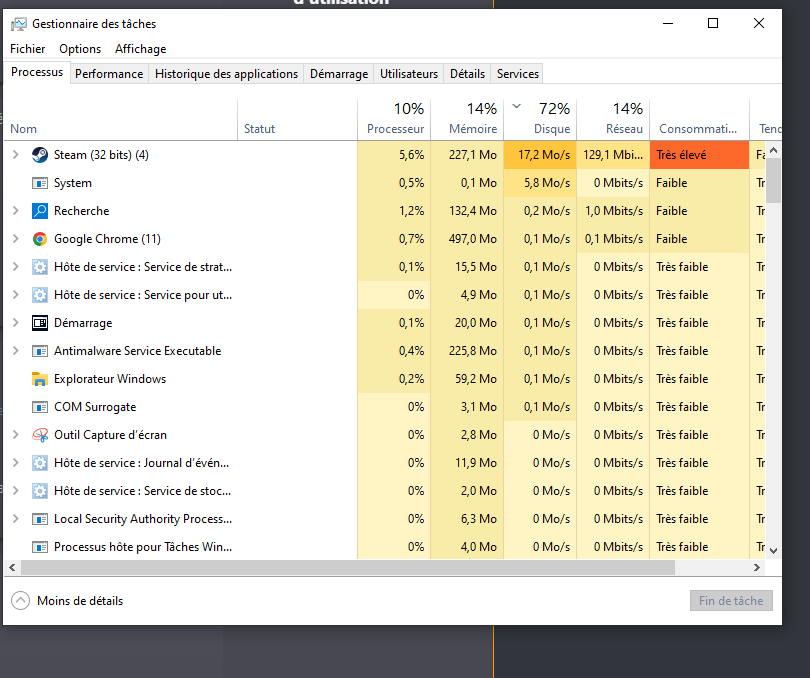Switch to Historique des applications tab
The width and height of the screenshot is (810, 678).
(226, 74)
